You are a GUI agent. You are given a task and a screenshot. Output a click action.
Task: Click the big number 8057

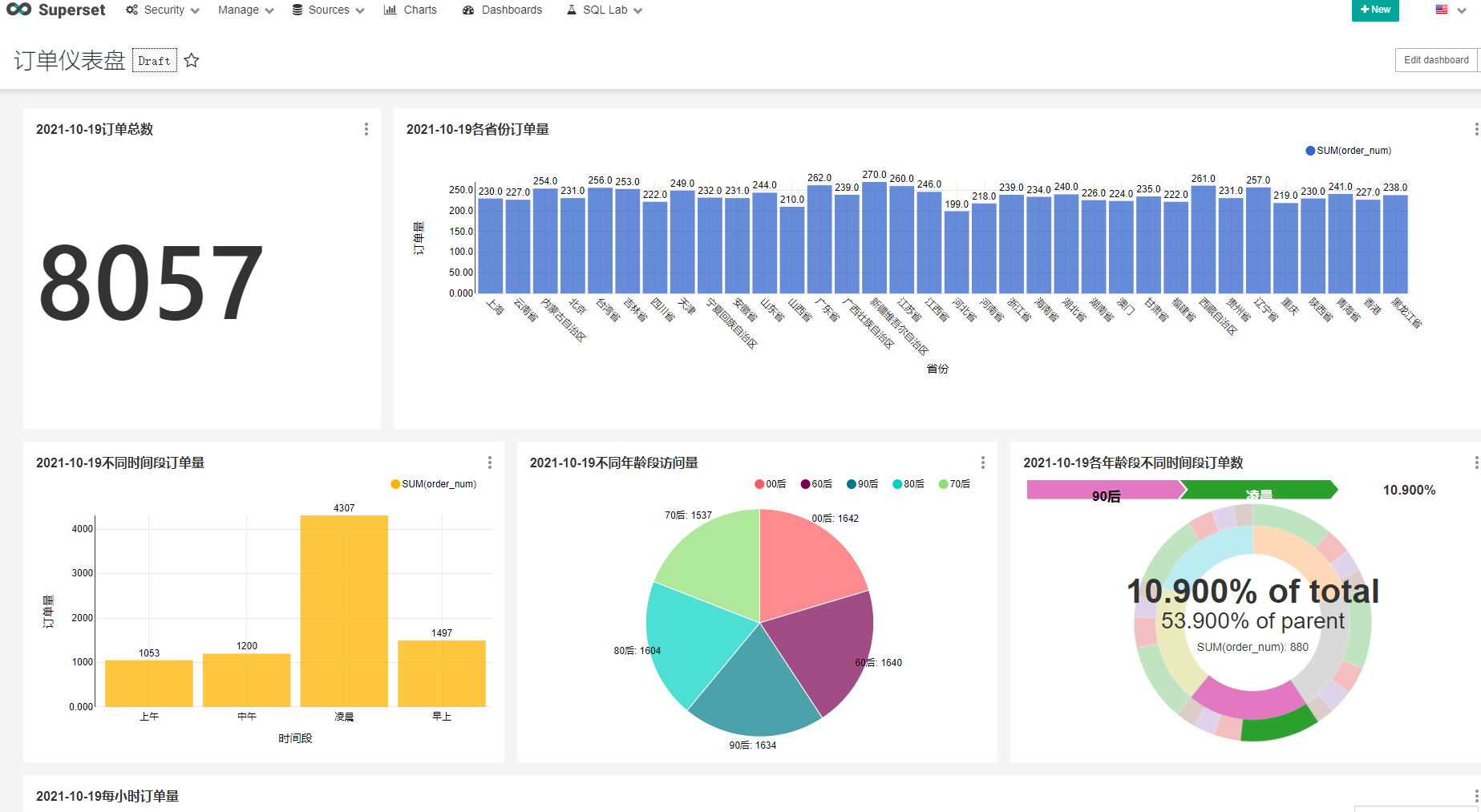(151, 284)
